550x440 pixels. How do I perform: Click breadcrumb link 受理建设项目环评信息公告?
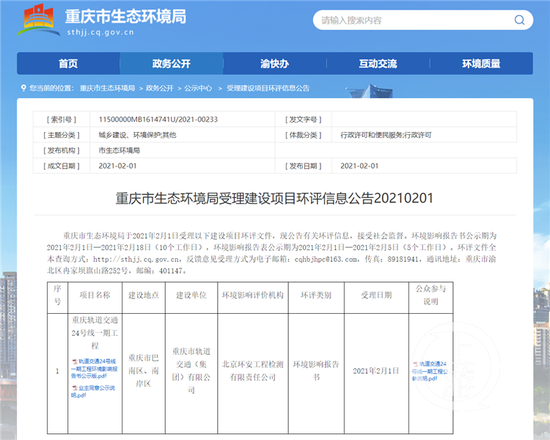pos(268,88)
